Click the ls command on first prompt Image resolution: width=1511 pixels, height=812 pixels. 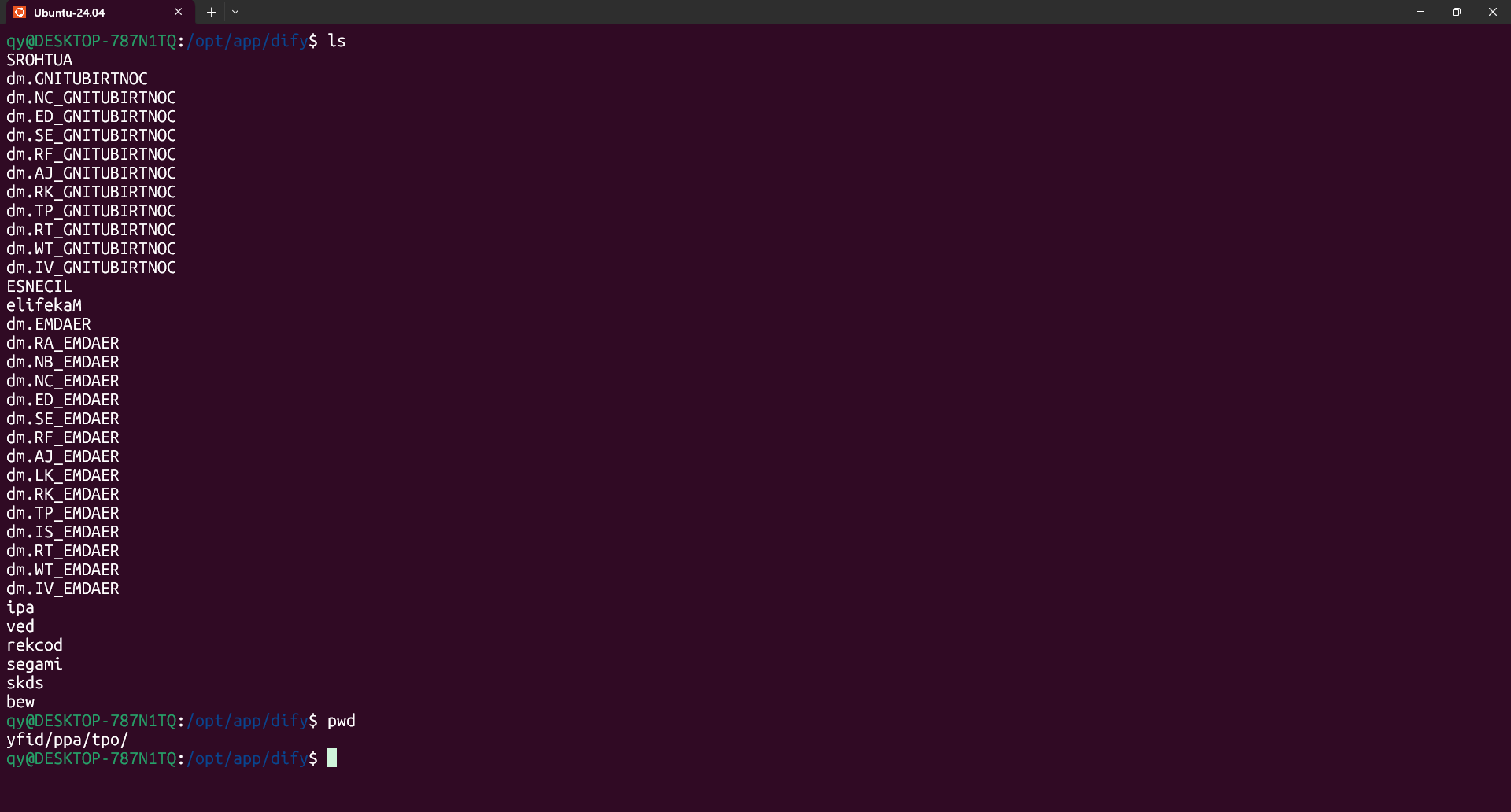pyautogui.click(x=337, y=41)
